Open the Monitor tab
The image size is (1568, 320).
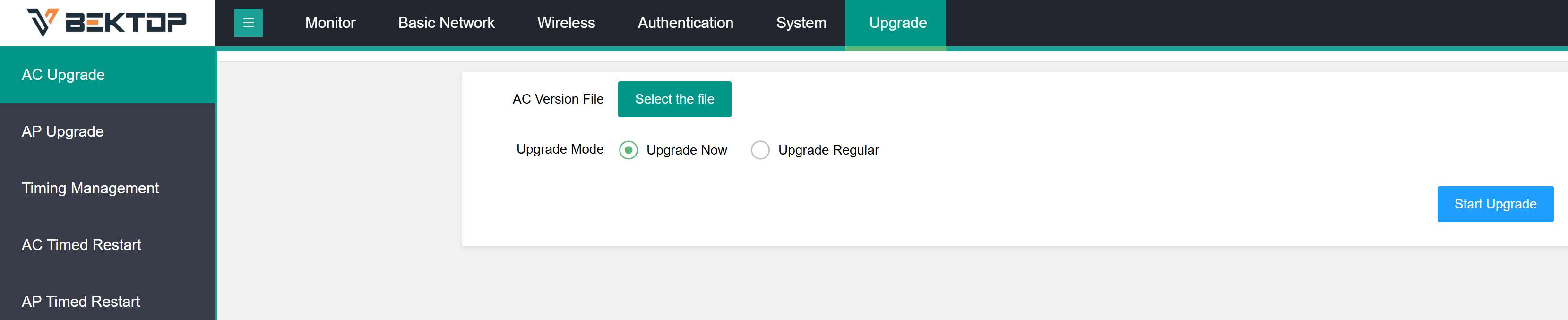coord(330,23)
